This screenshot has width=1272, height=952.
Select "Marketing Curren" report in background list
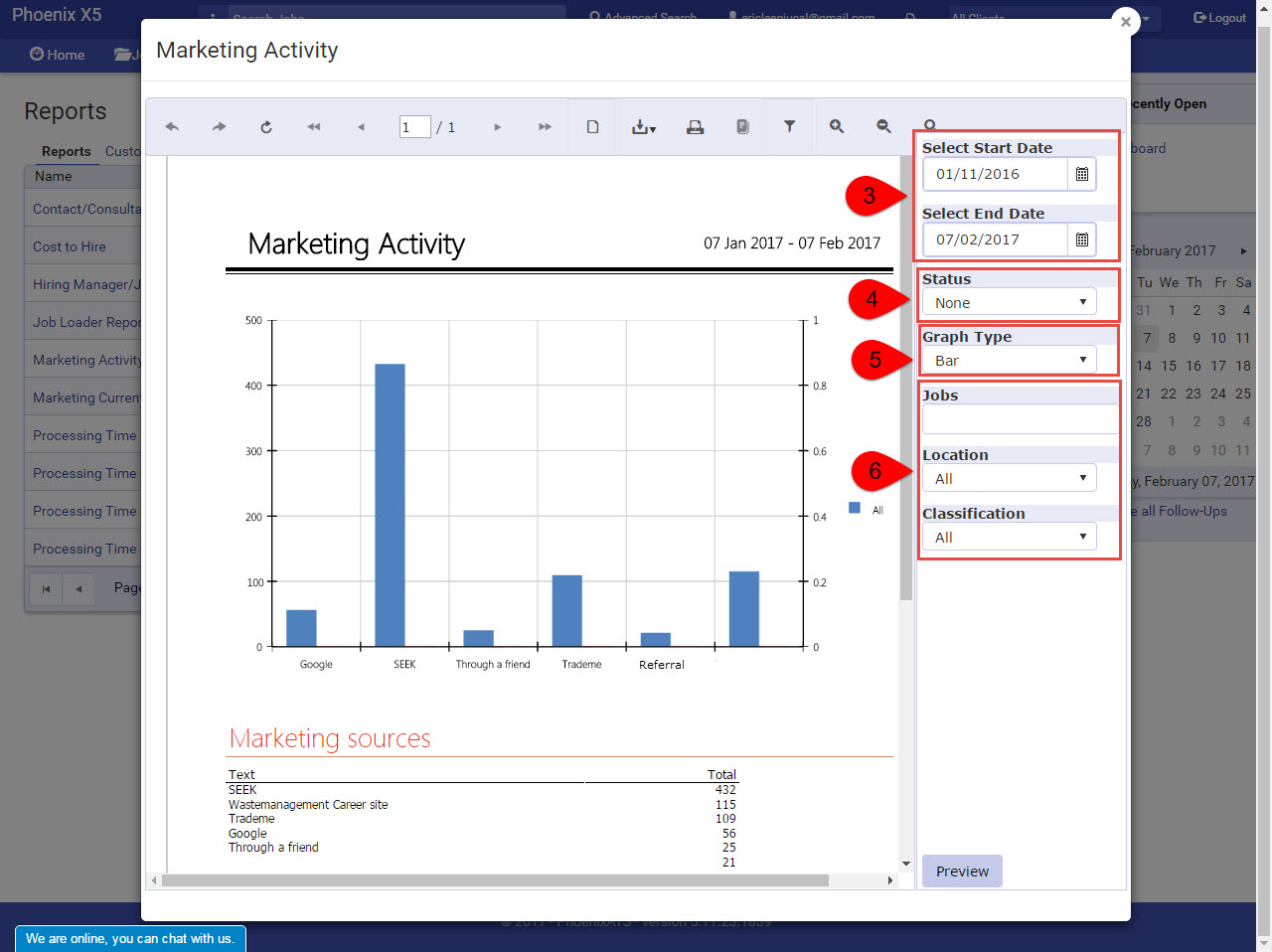(86, 397)
